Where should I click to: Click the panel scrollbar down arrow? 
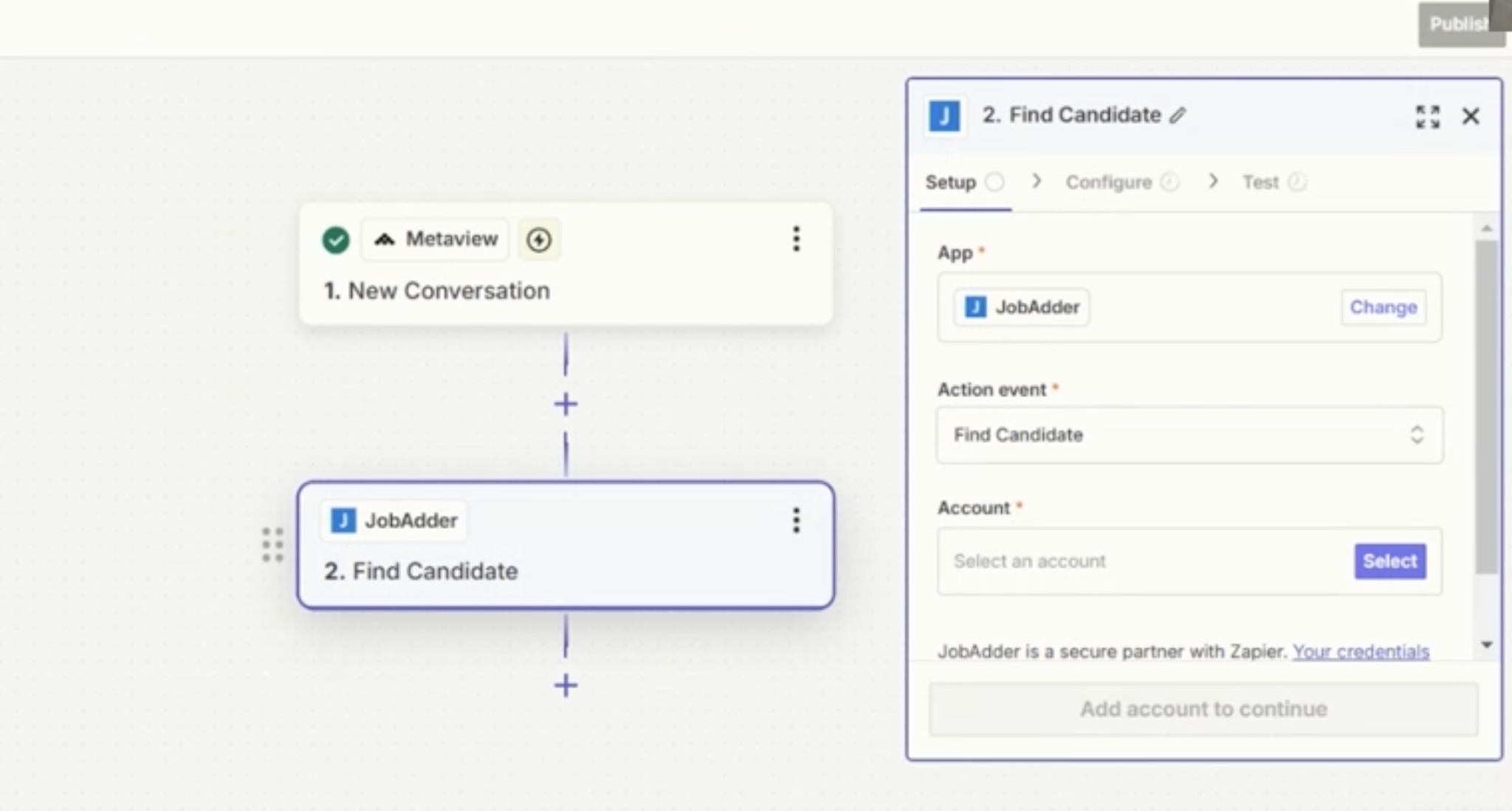tap(1486, 645)
